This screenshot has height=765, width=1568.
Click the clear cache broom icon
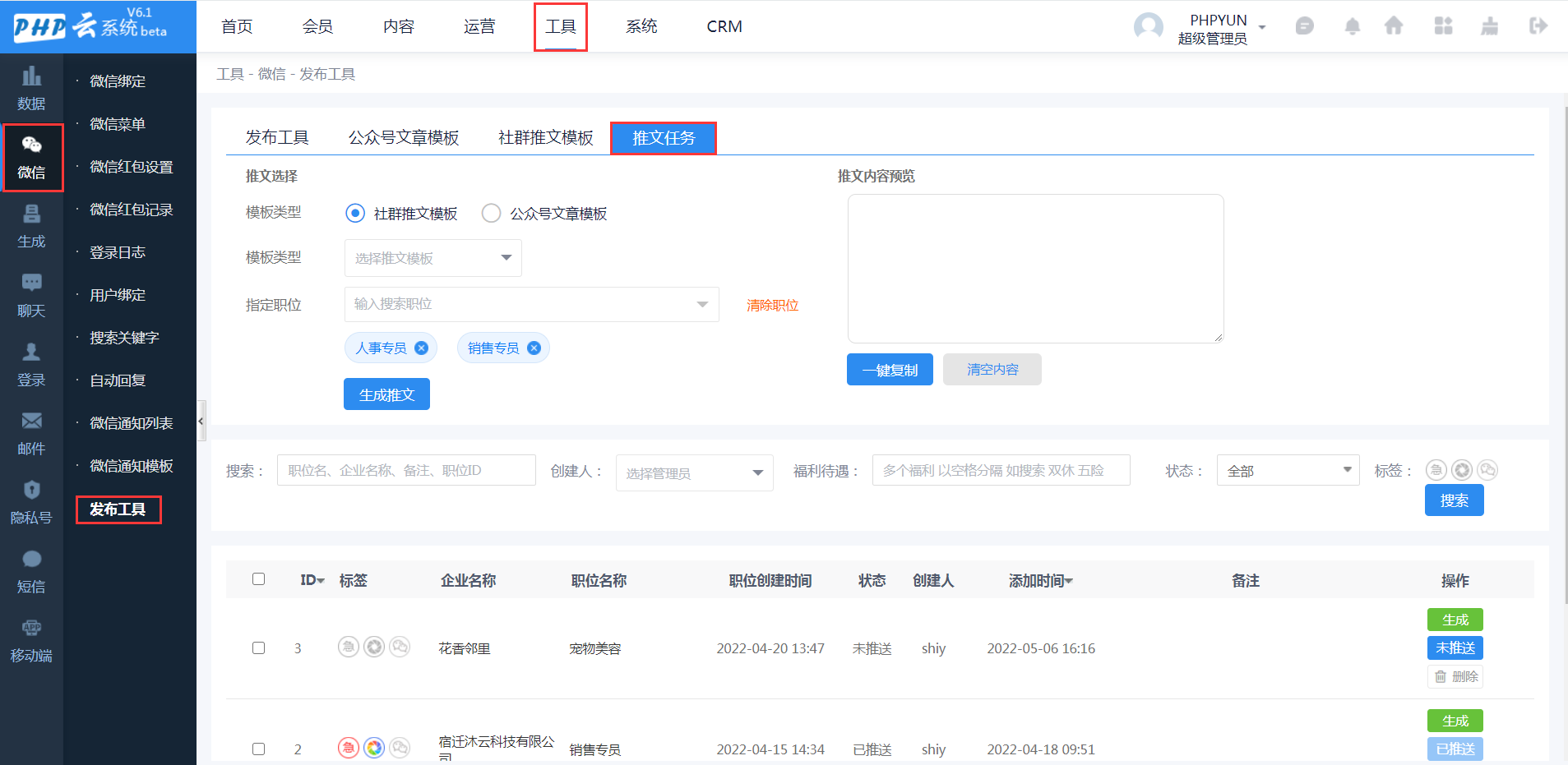point(1489,26)
